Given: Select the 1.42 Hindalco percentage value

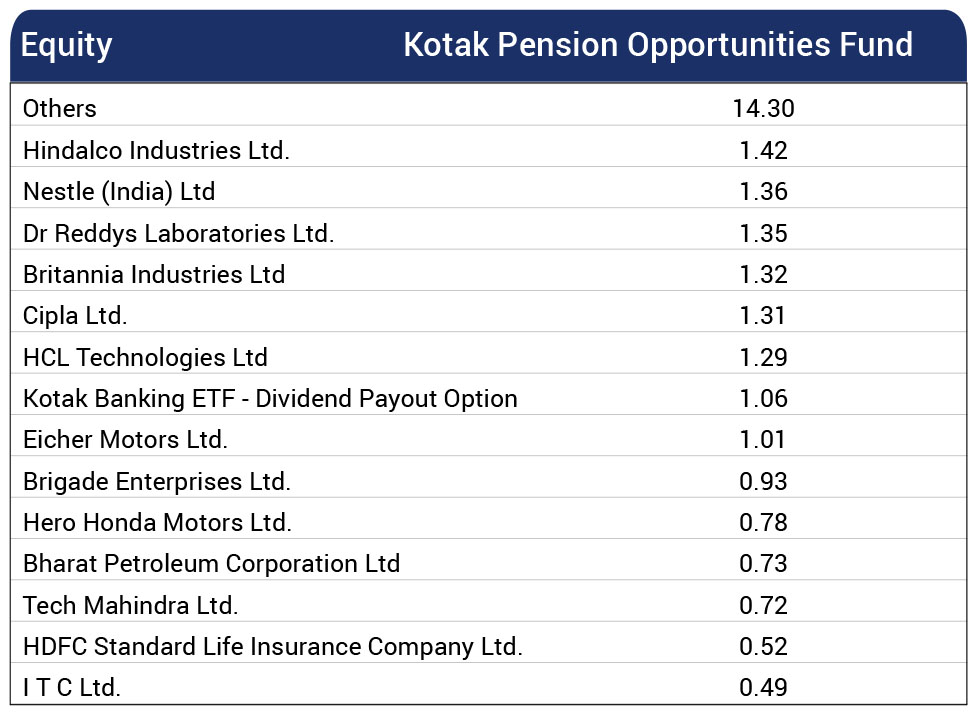Looking at the screenshot, I should [763, 150].
